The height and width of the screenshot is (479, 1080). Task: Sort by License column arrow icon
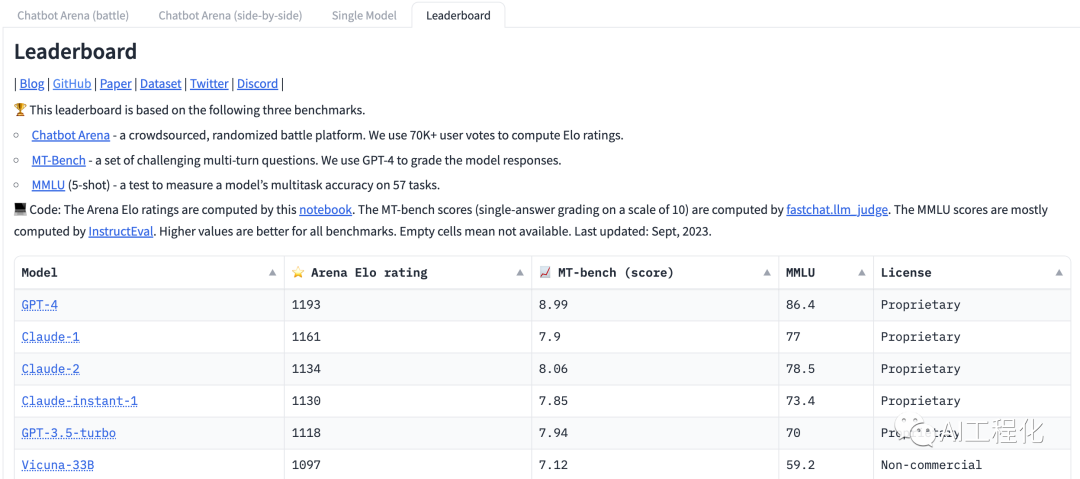[1059, 273]
